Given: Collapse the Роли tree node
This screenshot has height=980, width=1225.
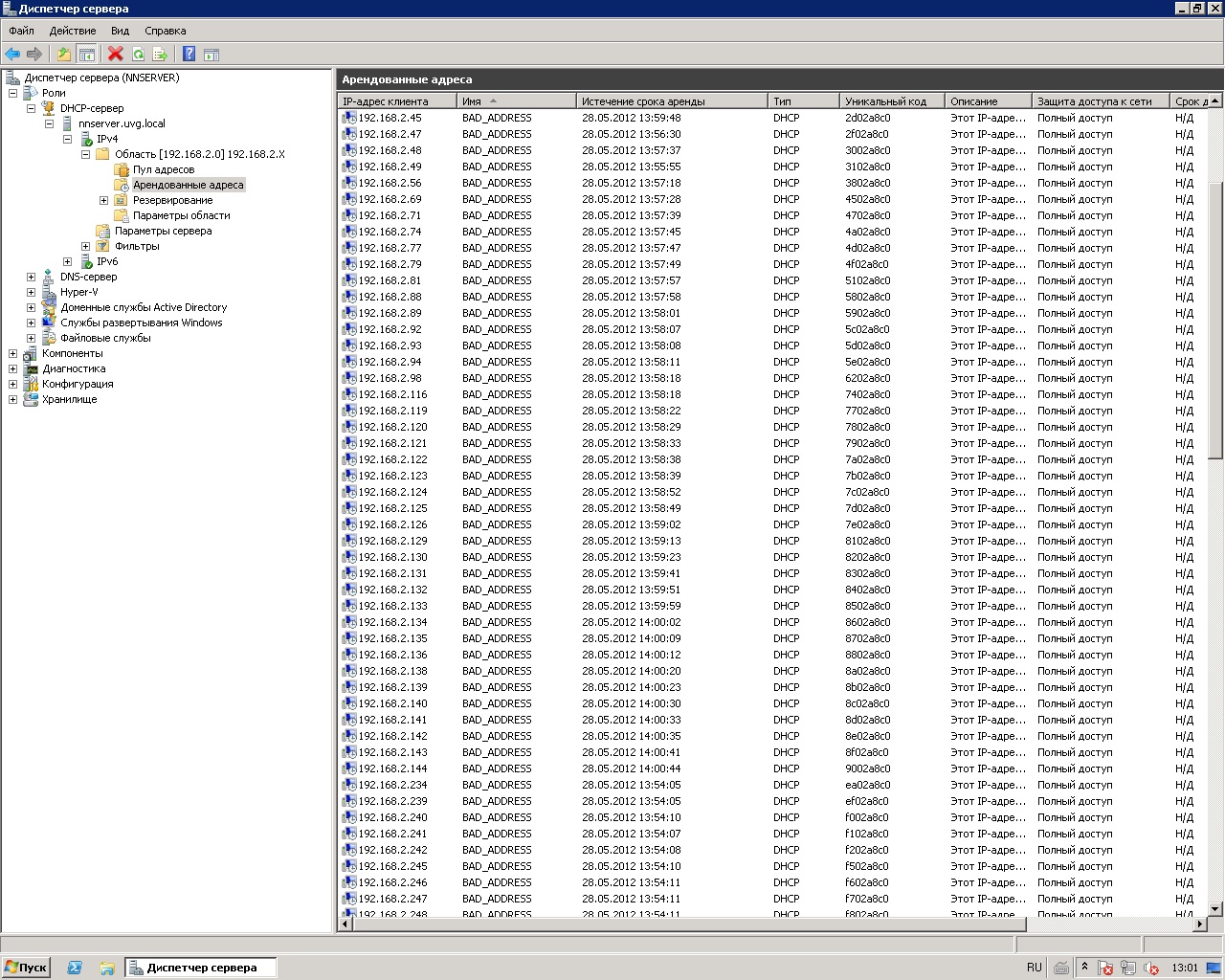Looking at the screenshot, I should point(12,93).
